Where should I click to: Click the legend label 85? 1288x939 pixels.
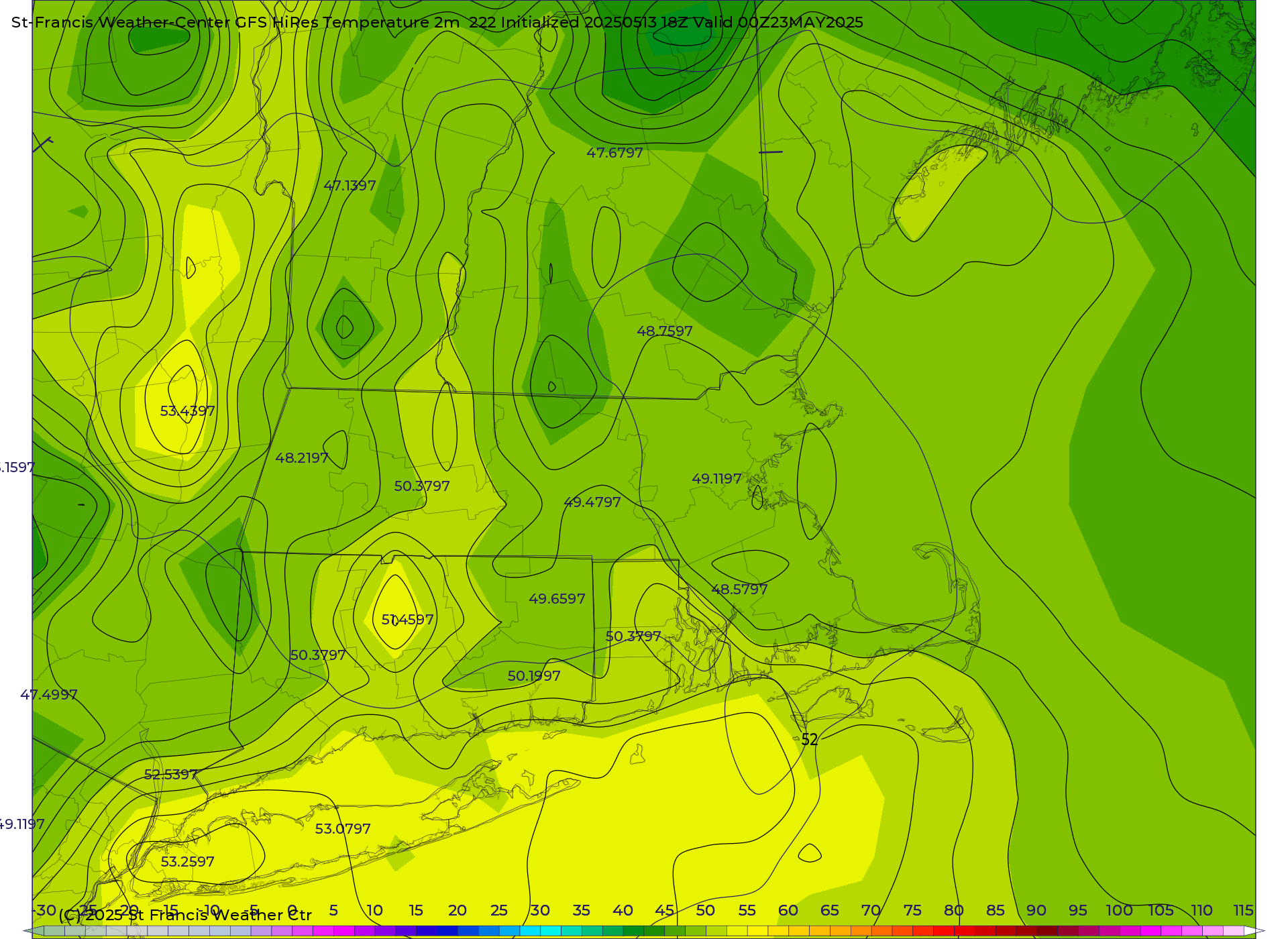(995, 911)
